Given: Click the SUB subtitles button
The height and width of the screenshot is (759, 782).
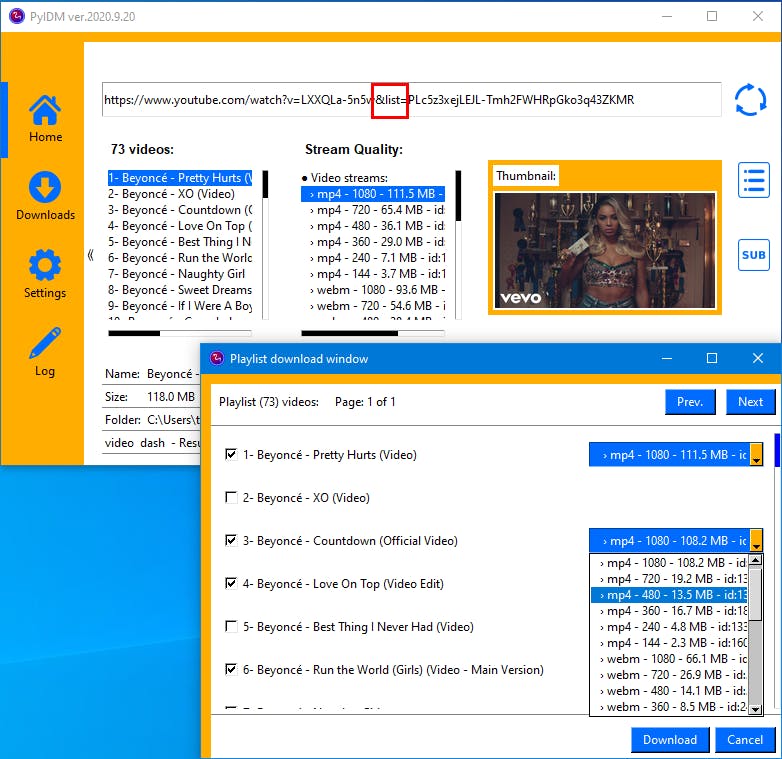Looking at the screenshot, I should (754, 255).
